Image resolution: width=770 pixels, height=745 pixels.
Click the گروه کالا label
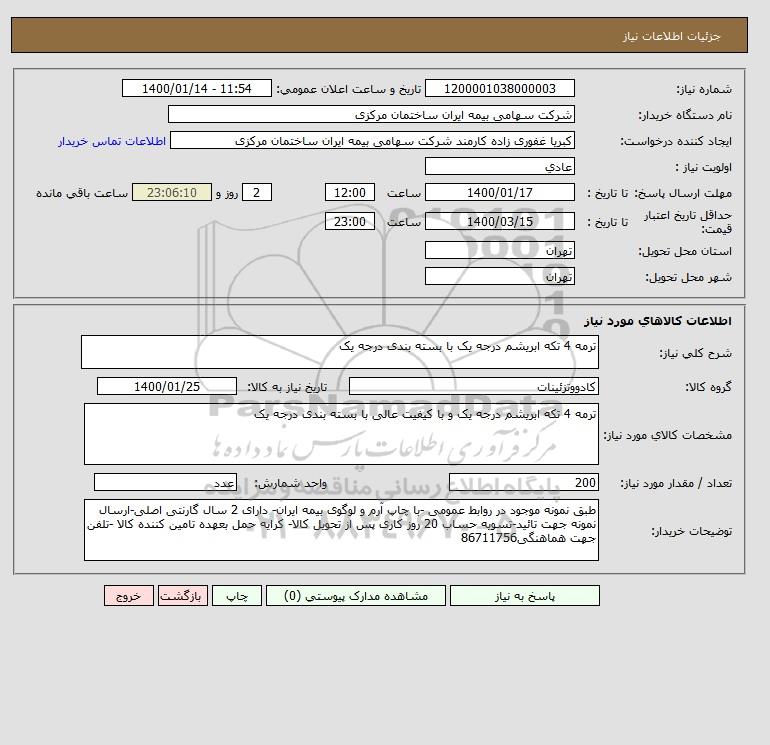click(x=708, y=387)
